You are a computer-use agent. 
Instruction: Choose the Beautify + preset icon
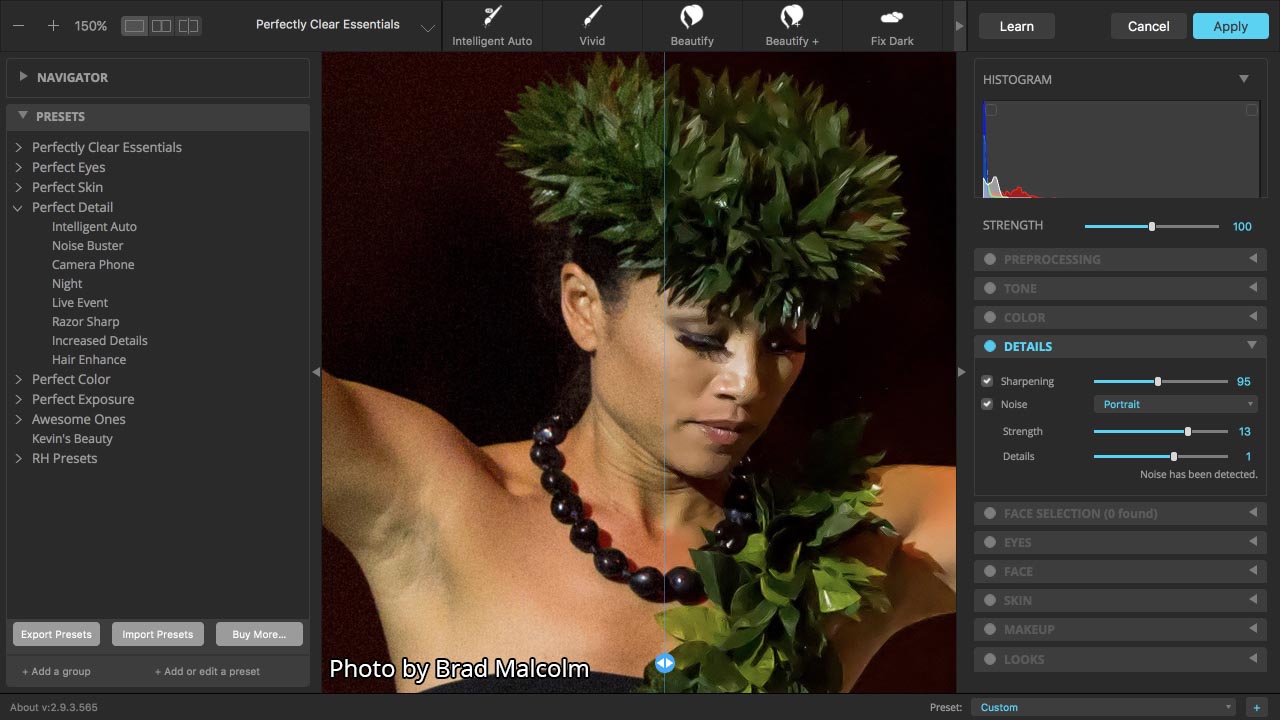pyautogui.click(x=792, y=16)
